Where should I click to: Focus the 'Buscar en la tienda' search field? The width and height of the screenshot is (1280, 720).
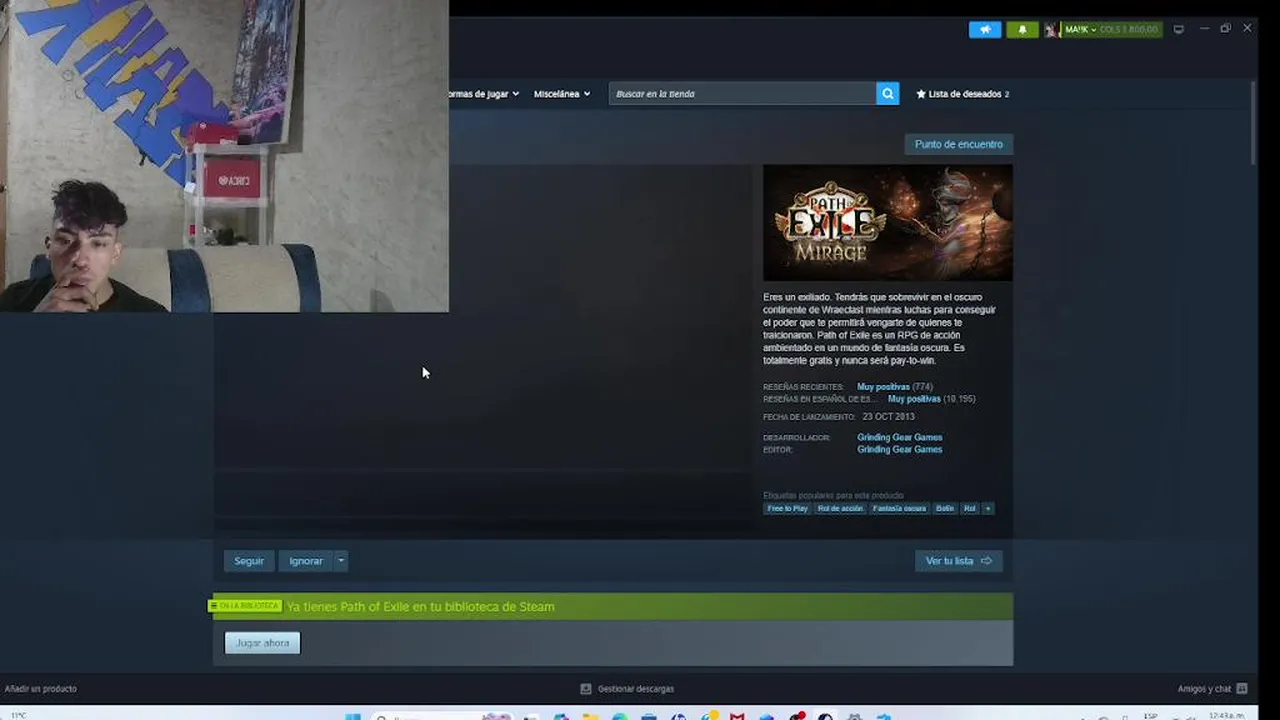pos(742,93)
